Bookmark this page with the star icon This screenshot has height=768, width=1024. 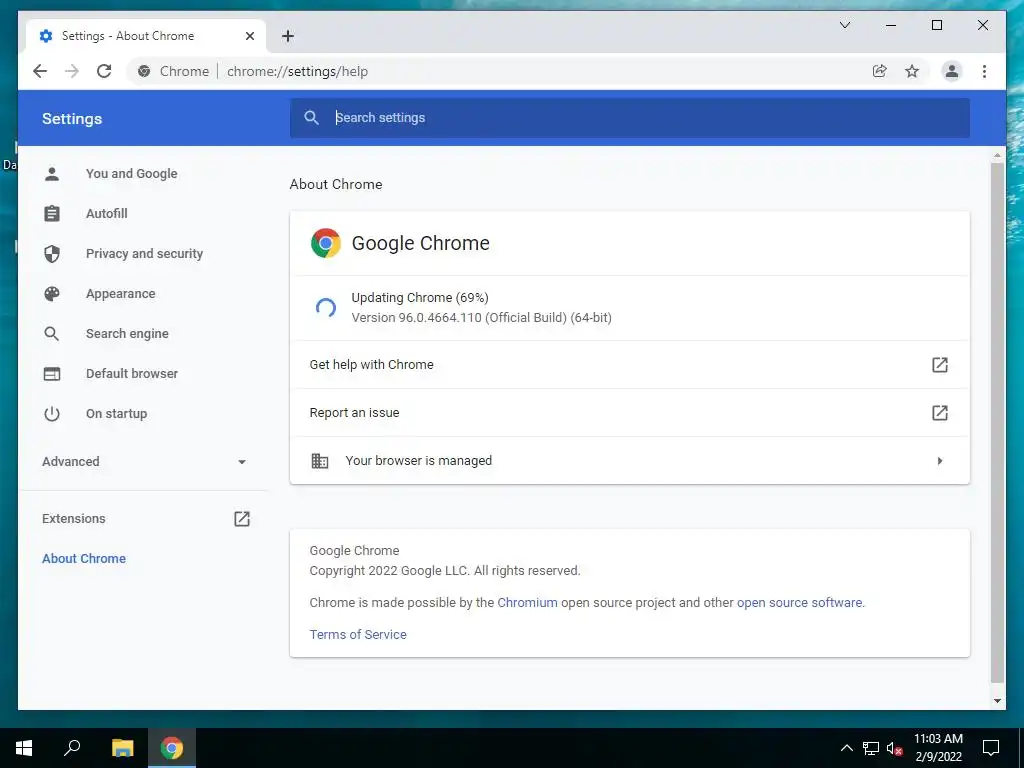pyautogui.click(x=912, y=71)
